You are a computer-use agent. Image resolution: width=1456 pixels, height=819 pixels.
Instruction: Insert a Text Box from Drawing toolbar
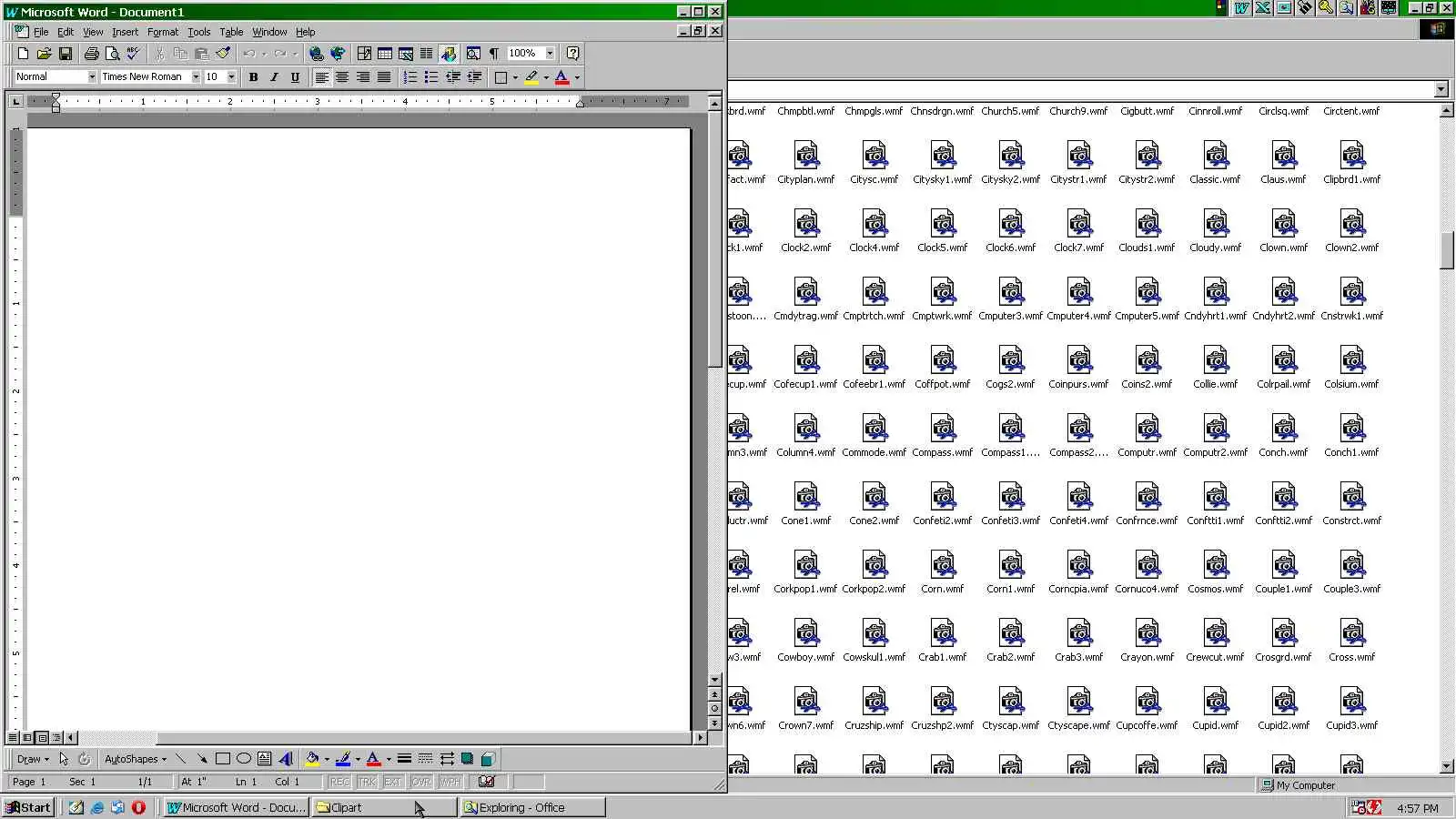[264, 759]
